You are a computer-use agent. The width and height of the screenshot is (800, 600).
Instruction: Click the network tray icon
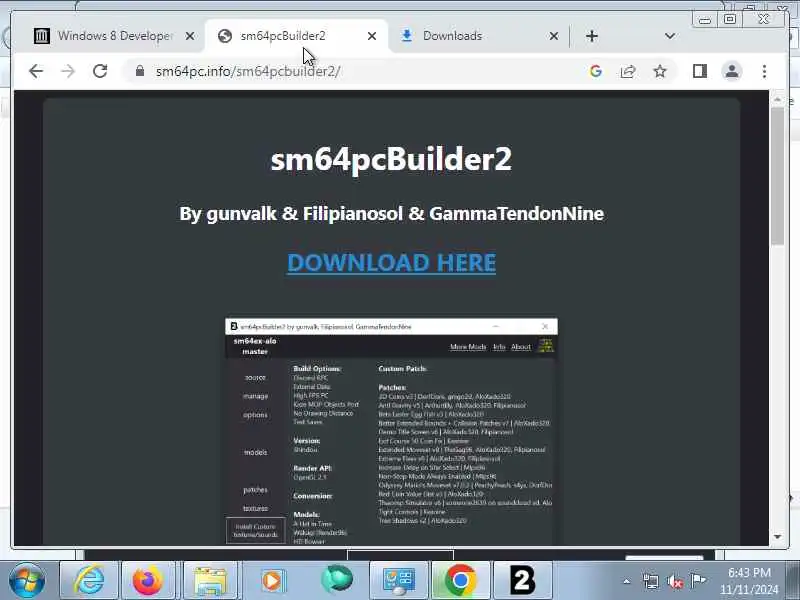(651, 582)
